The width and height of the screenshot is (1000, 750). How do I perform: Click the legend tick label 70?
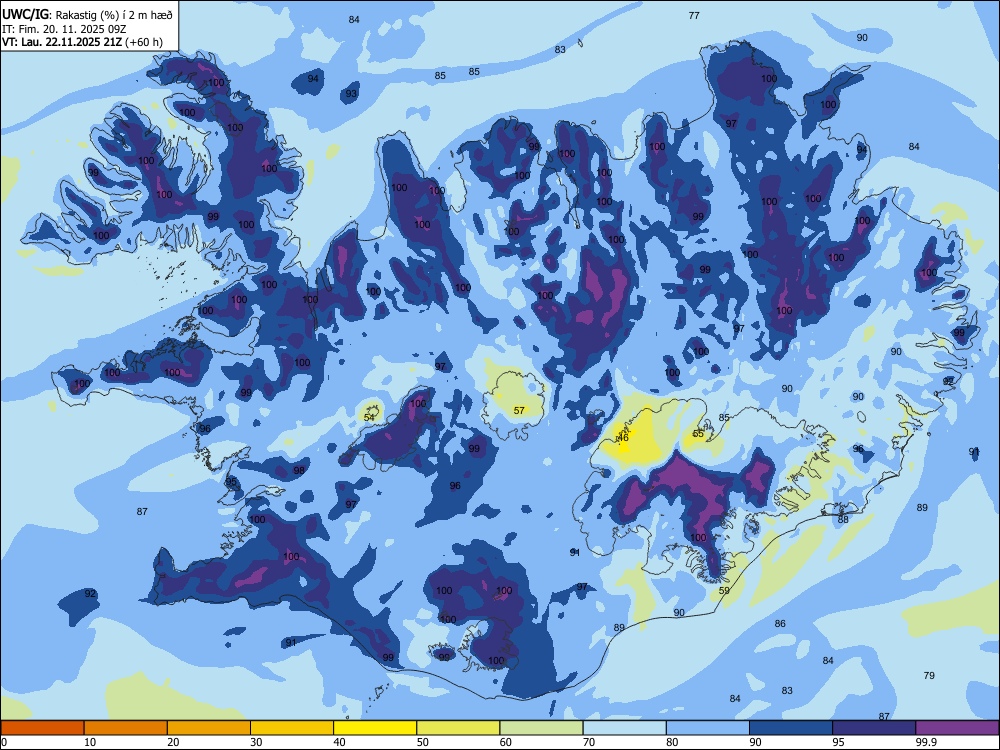(x=589, y=742)
